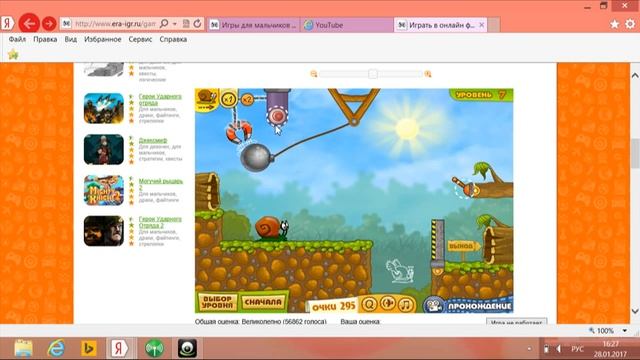Open the Справка menu
The image size is (640, 360).
(x=173, y=39)
